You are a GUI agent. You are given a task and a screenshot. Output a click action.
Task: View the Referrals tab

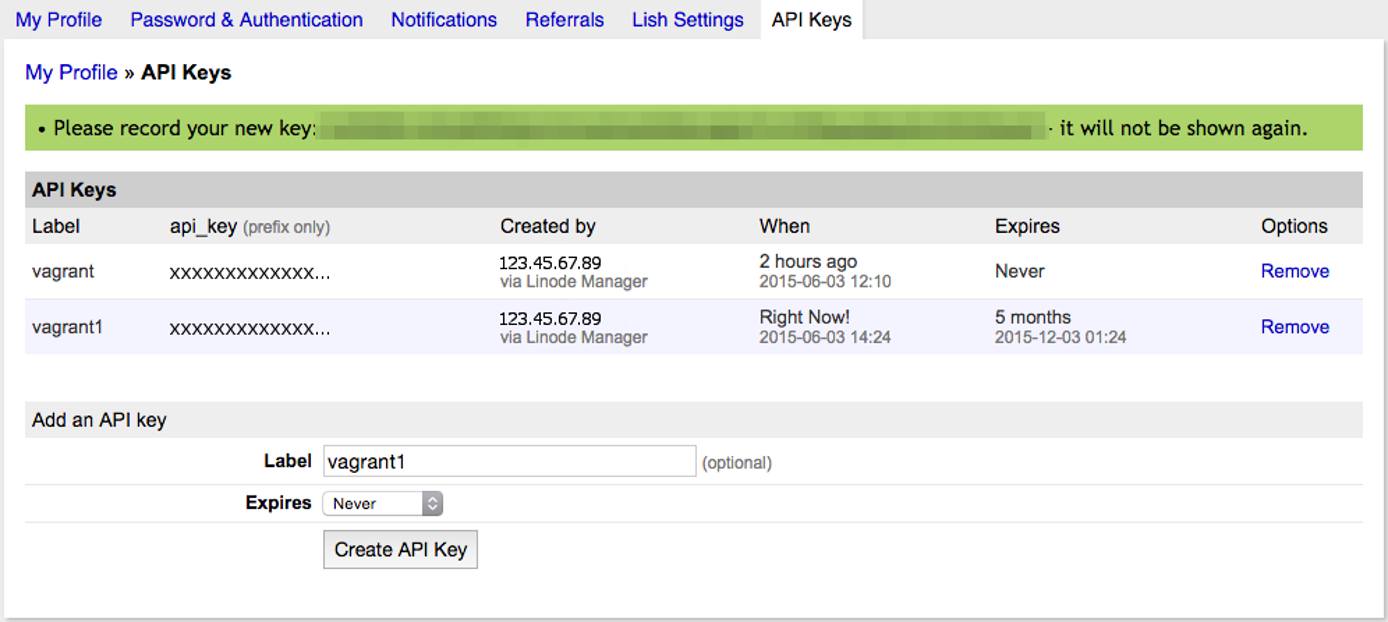(564, 19)
